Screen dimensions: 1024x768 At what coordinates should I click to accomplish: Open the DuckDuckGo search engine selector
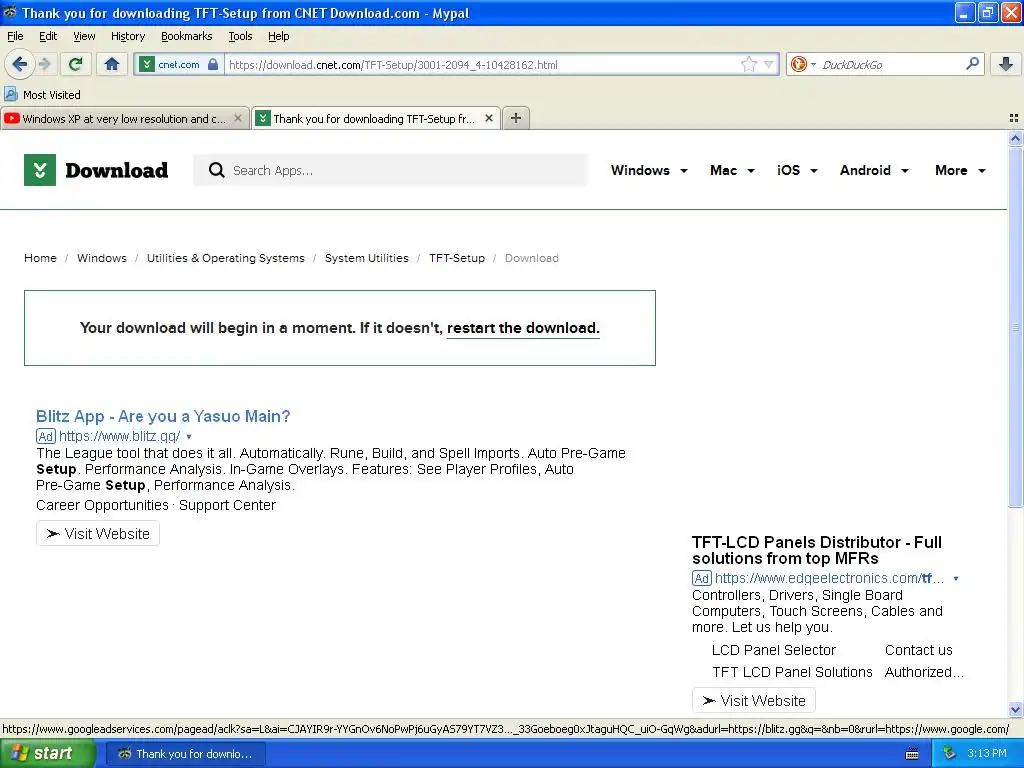[803, 64]
